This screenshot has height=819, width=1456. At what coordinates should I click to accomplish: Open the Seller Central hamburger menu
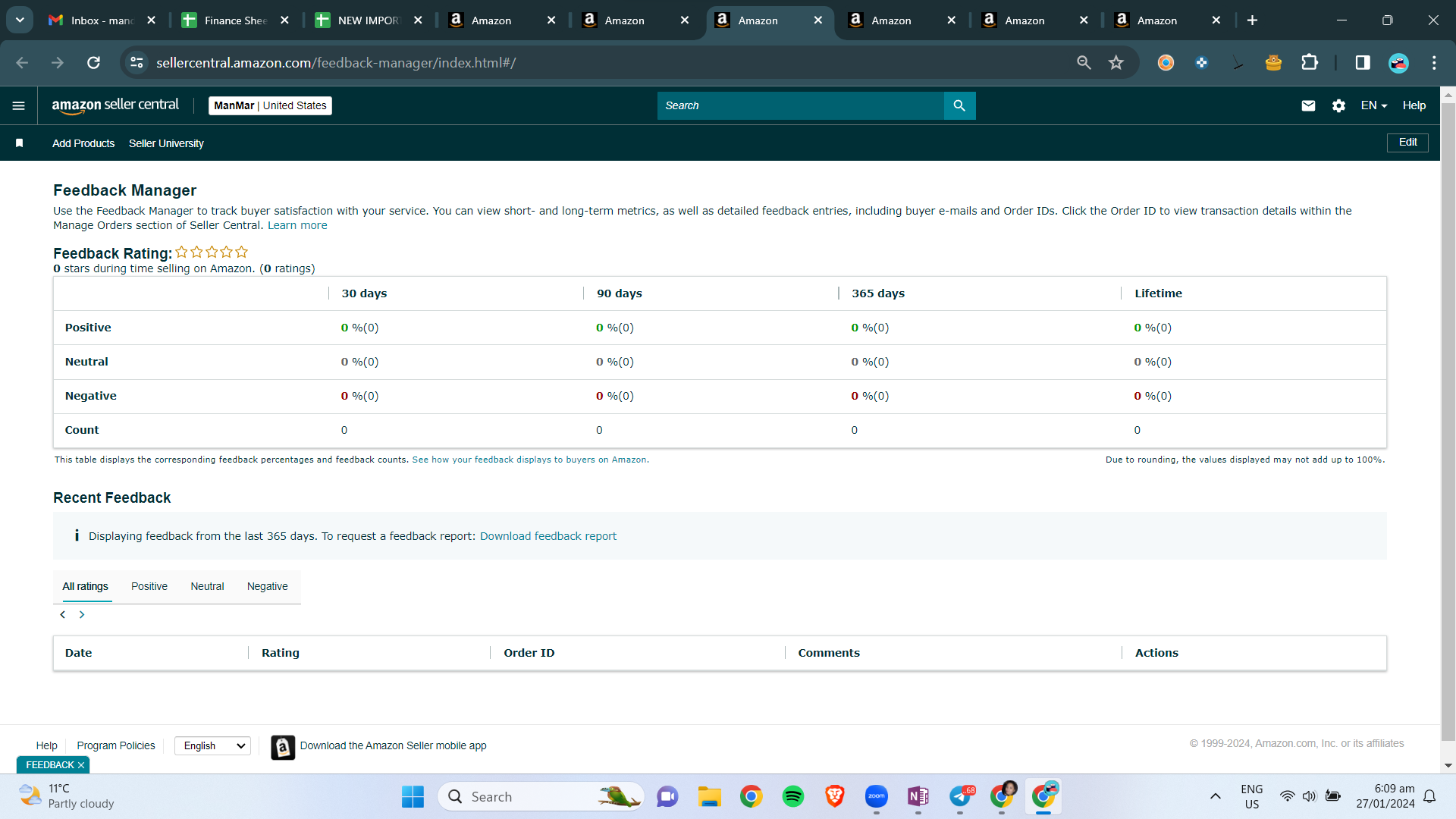(x=19, y=105)
